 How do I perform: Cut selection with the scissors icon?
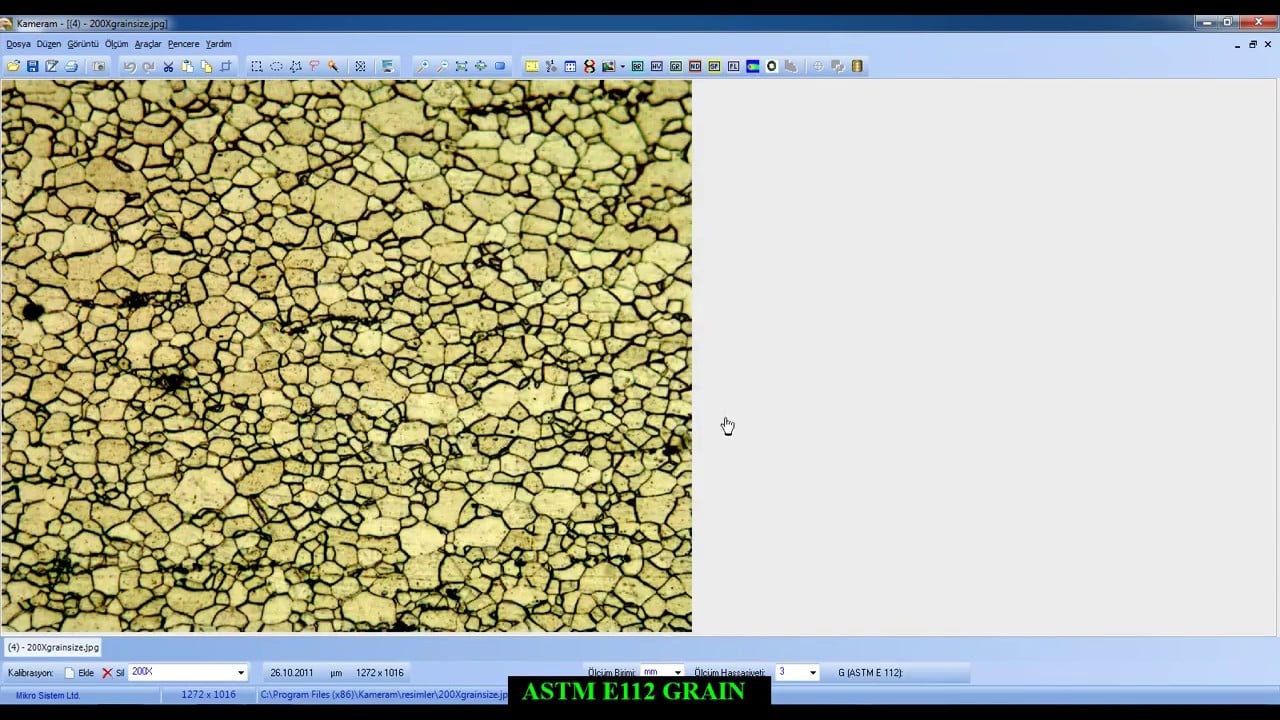click(x=168, y=66)
